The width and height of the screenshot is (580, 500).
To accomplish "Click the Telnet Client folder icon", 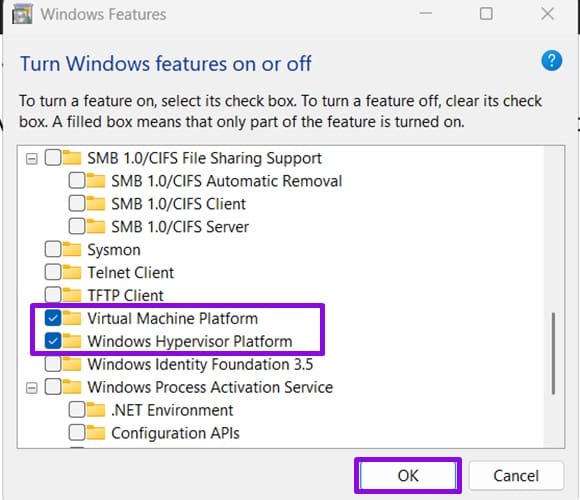I will [x=72, y=272].
